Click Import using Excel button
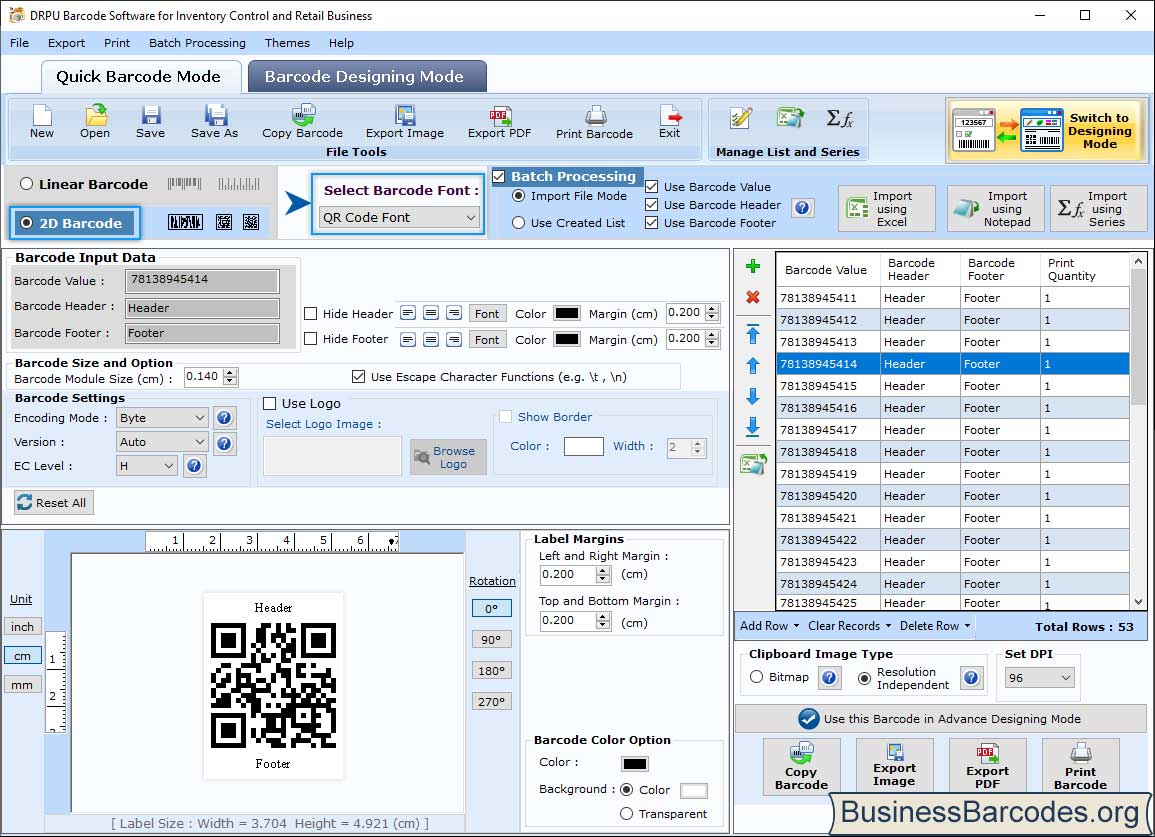Viewport: 1155px width, 837px height. 887,209
